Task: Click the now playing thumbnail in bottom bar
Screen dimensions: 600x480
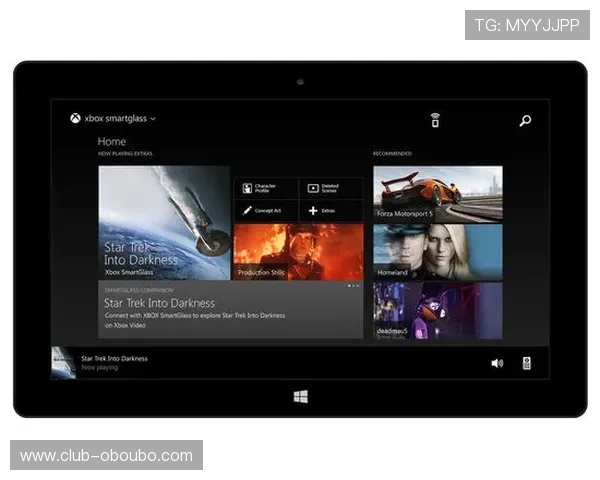Action: (63, 362)
